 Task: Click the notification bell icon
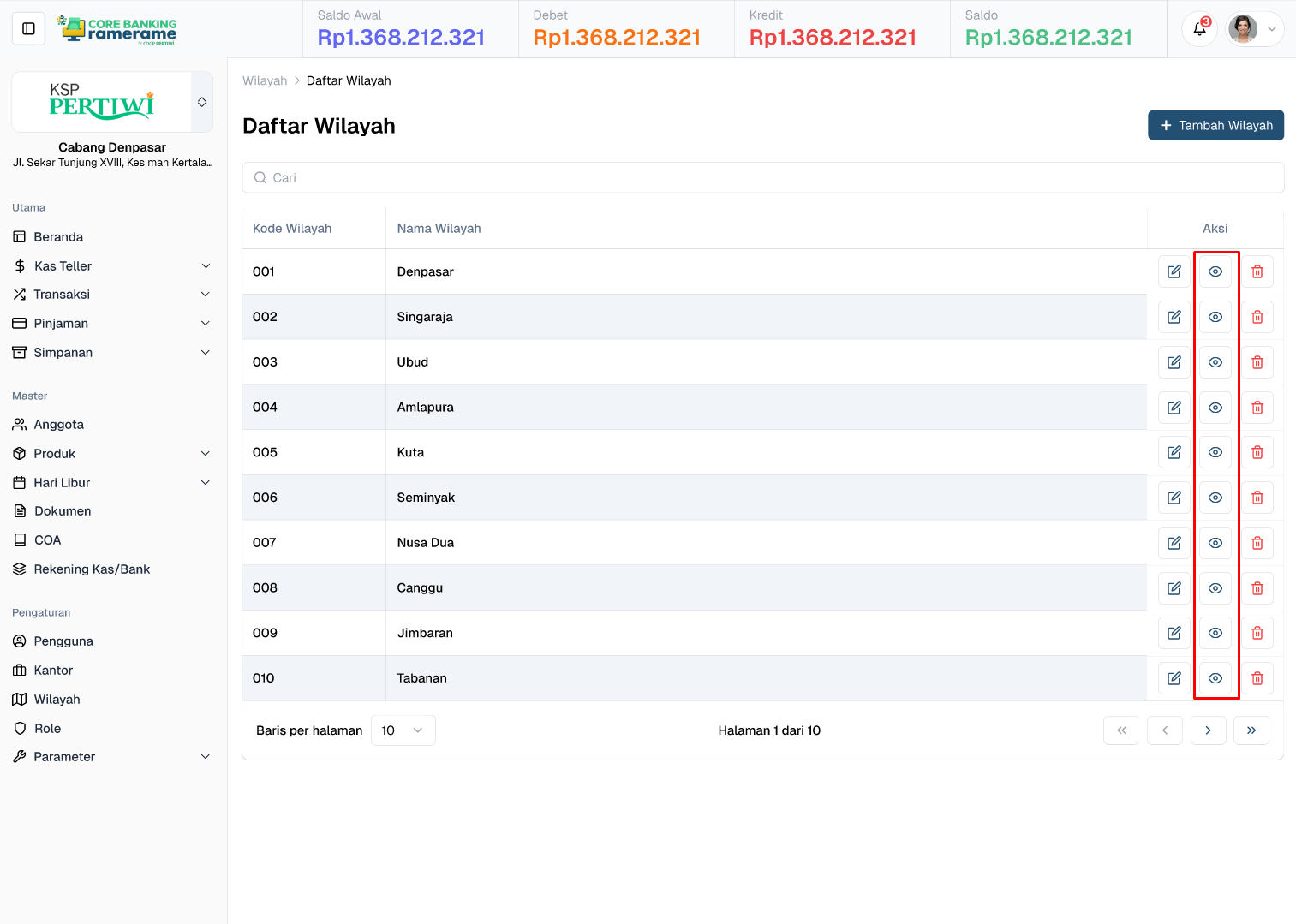click(1198, 28)
